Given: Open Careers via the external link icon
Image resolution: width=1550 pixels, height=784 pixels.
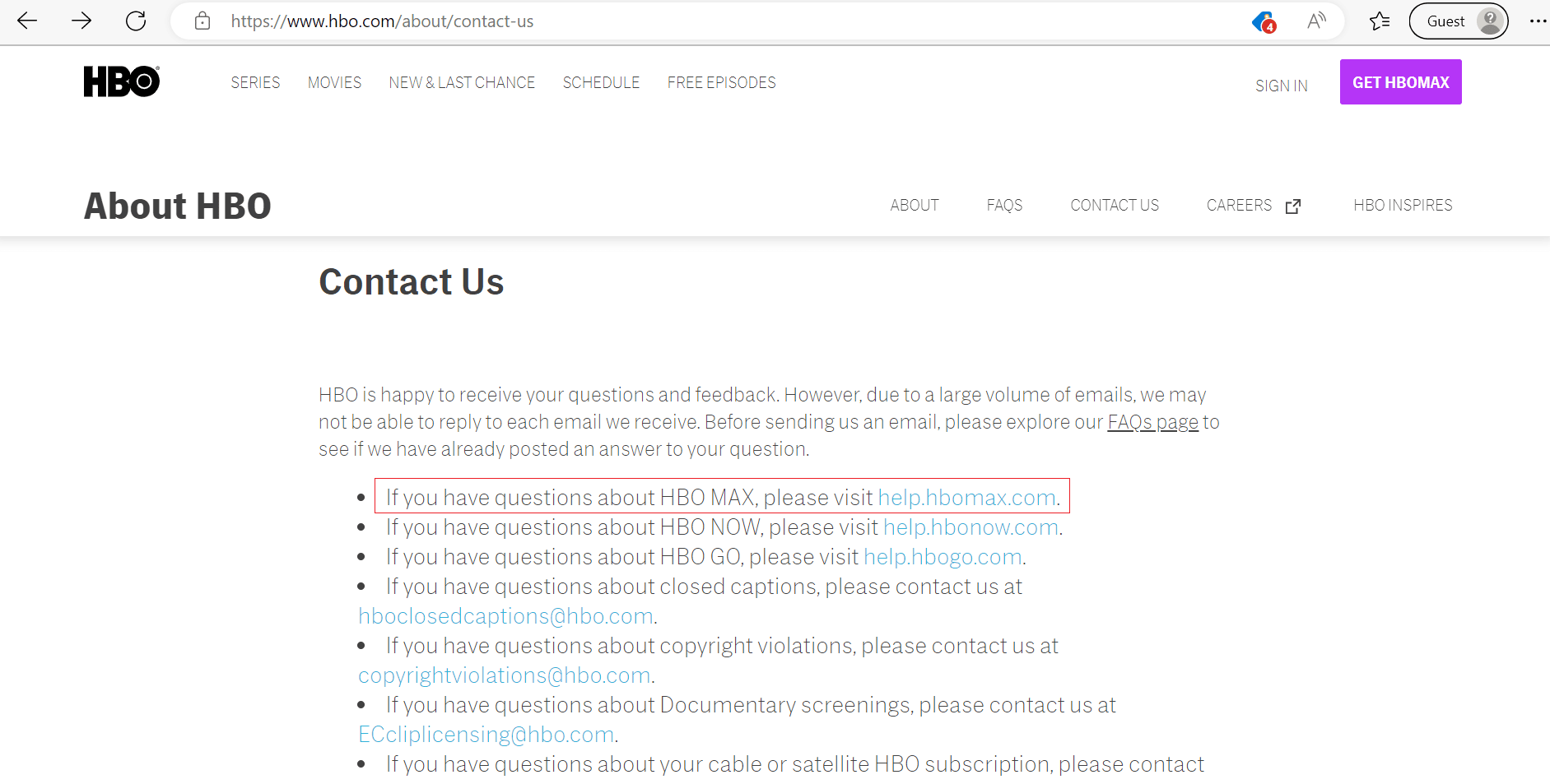Looking at the screenshot, I should click(x=1292, y=206).
